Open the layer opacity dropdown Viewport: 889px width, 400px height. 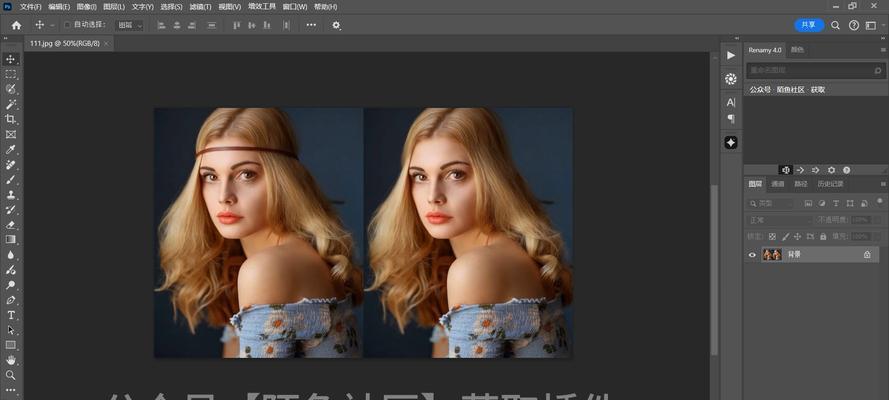(x=878, y=220)
